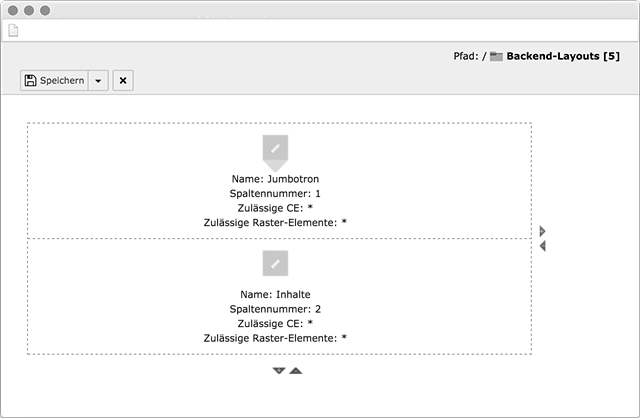Click the Spaltennummer: 2 line
The width and height of the screenshot is (640, 418).
(x=275, y=309)
